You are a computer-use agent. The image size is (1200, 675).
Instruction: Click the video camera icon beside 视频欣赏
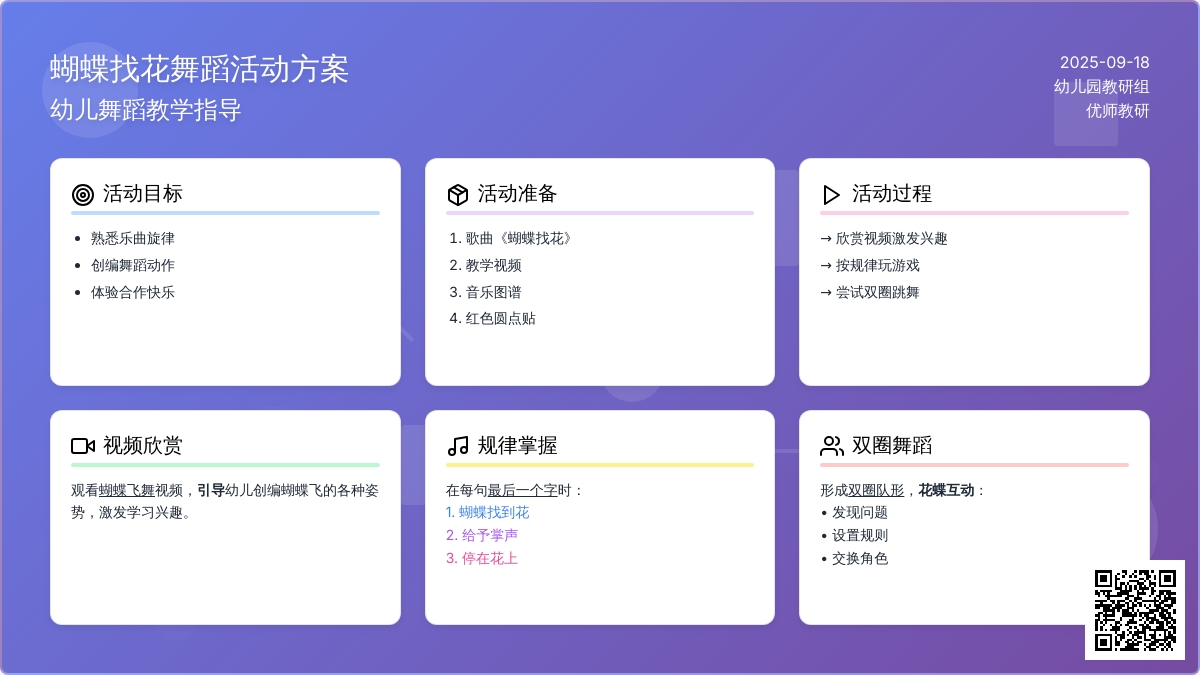pyautogui.click(x=83, y=446)
